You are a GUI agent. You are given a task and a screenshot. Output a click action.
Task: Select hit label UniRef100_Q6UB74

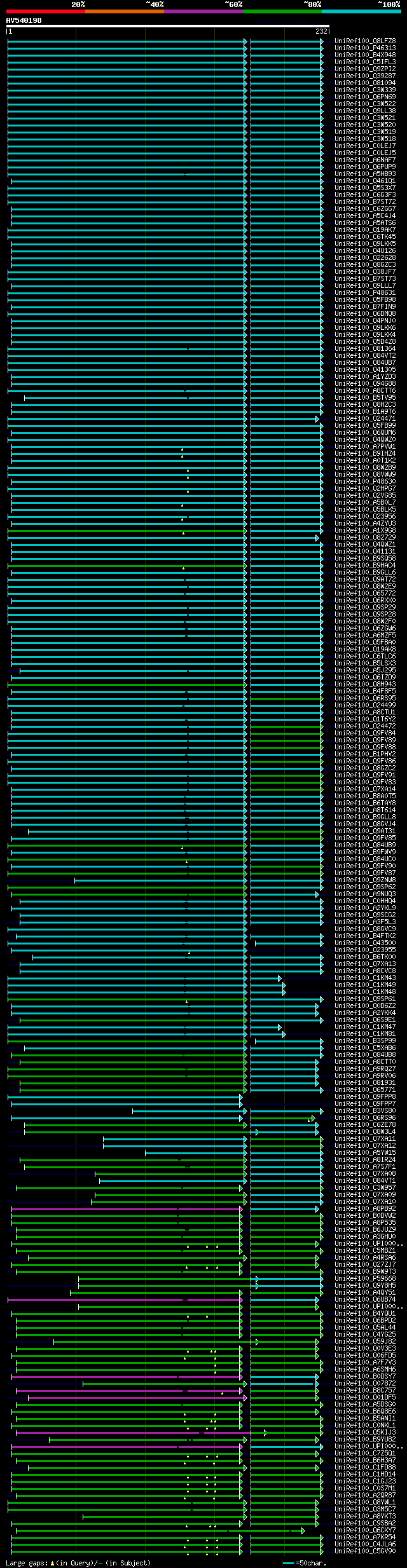coord(365,1299)
